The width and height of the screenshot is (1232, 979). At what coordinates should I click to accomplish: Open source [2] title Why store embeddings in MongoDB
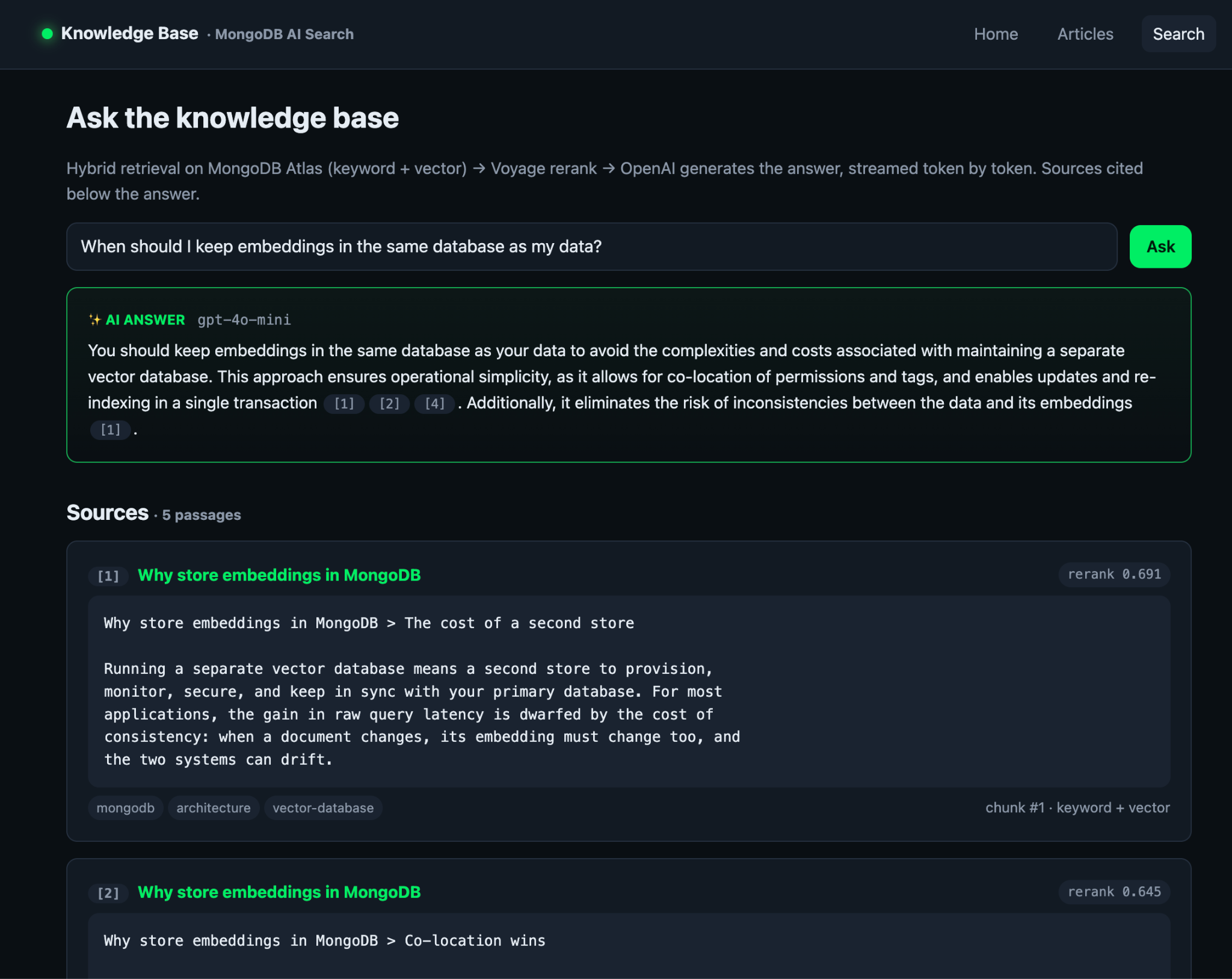coord(279,892)
